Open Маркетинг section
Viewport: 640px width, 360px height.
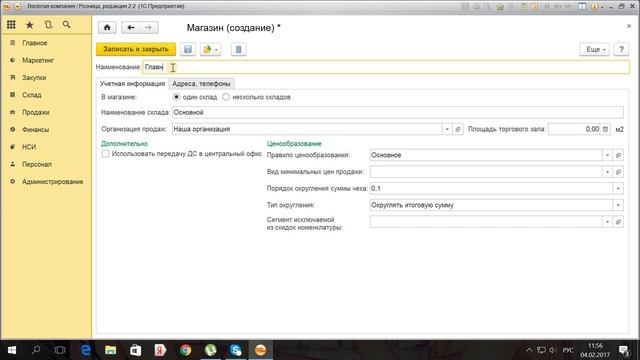pos(38,60)
